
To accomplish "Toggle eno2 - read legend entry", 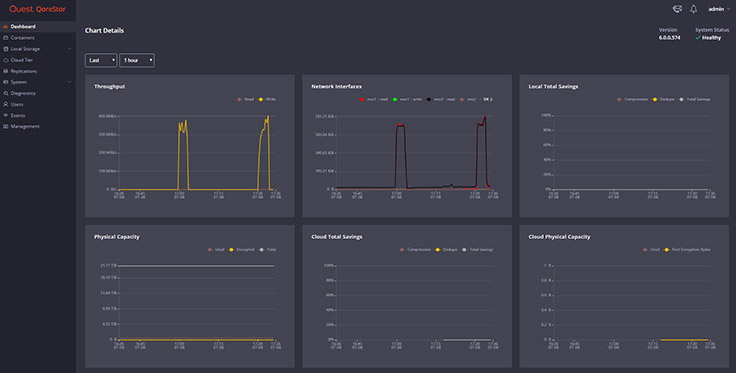I will tap(441, 99).
